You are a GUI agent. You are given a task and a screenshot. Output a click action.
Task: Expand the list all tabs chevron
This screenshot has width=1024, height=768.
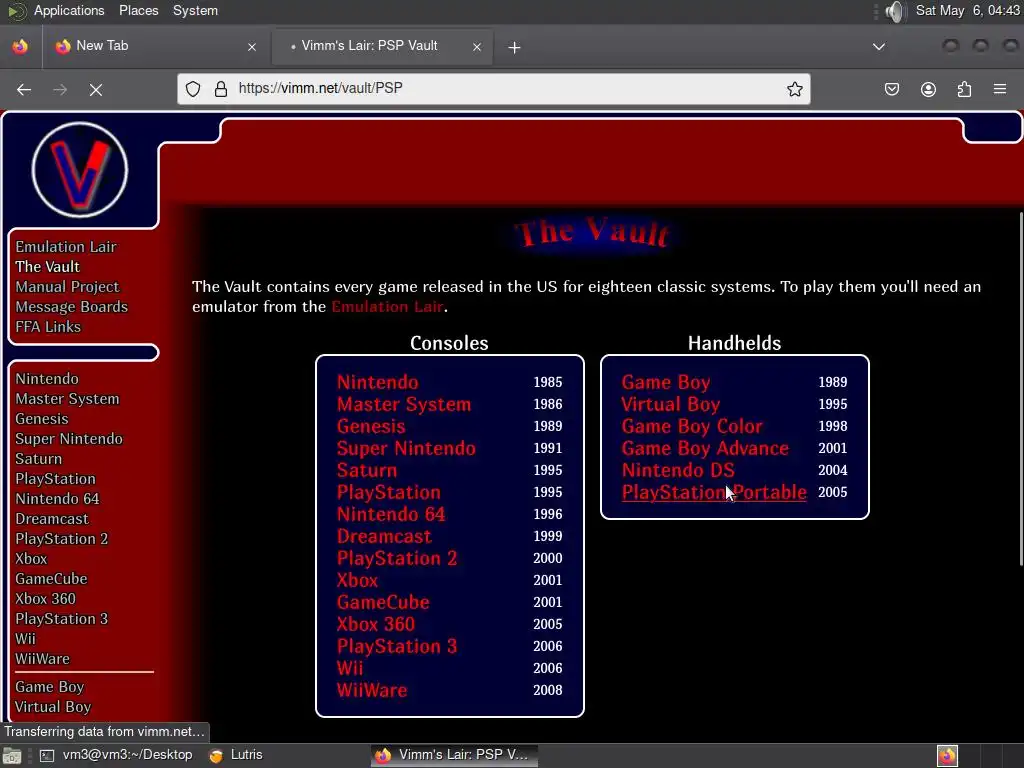(x=879, y=47)
